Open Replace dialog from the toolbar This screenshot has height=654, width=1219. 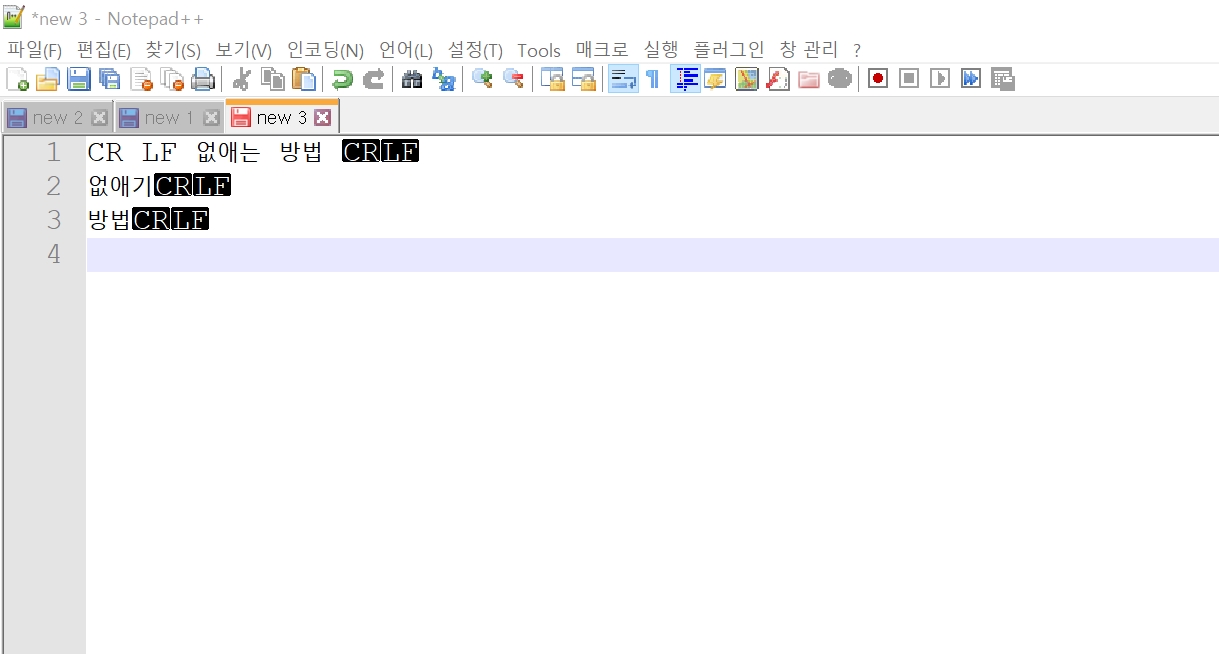click(443, 79)
